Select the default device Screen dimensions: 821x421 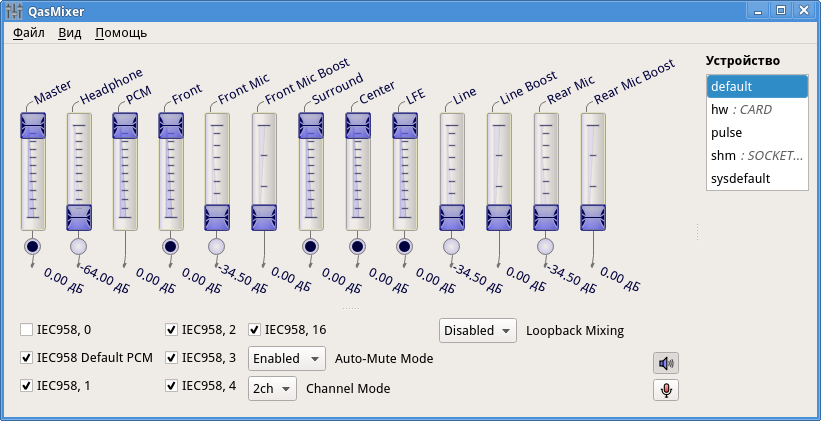(757, 86)
